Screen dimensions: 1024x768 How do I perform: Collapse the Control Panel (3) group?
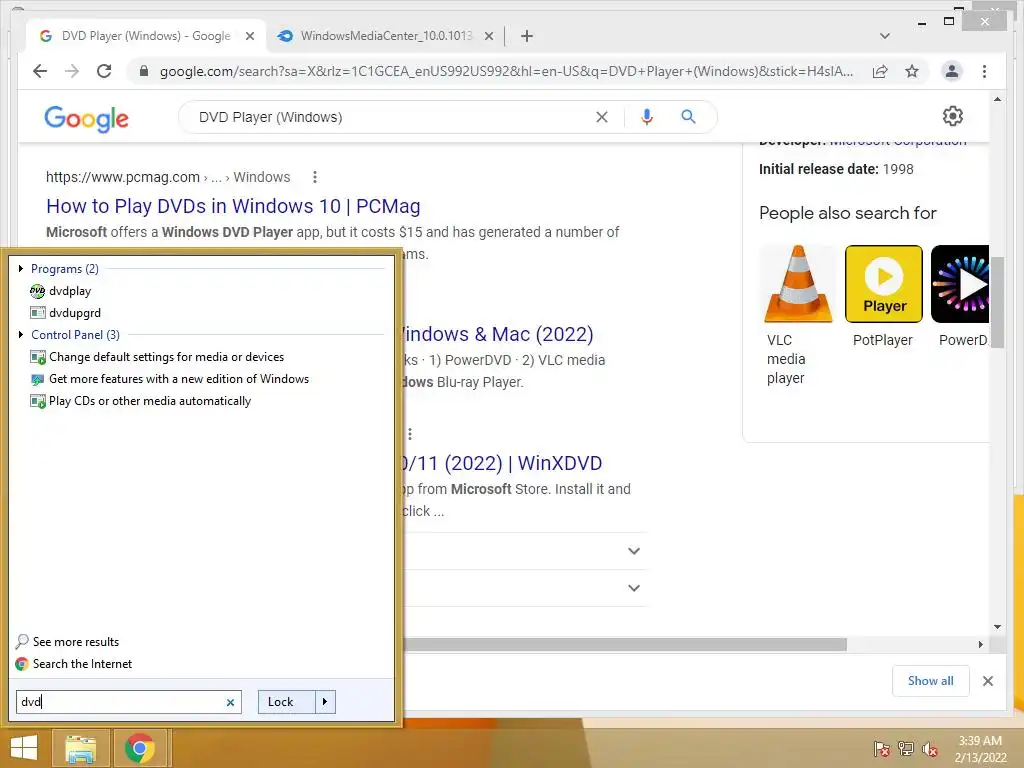pyautogui.click(x=21, y=334)
